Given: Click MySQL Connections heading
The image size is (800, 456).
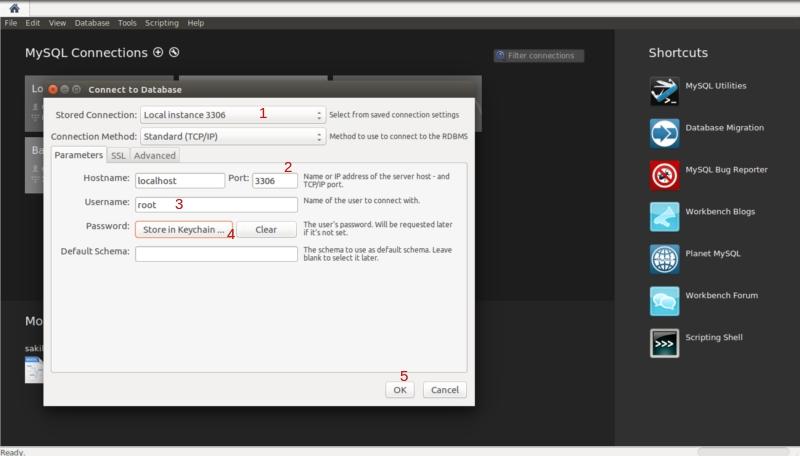Looking at the screenshot, I should coord(86,53).
